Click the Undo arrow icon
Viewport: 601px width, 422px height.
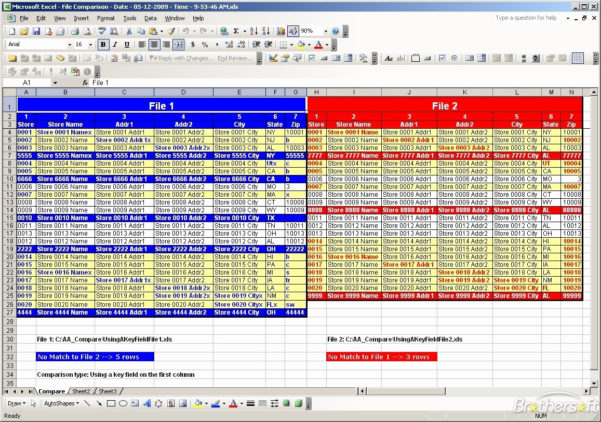tap(186, 31)
